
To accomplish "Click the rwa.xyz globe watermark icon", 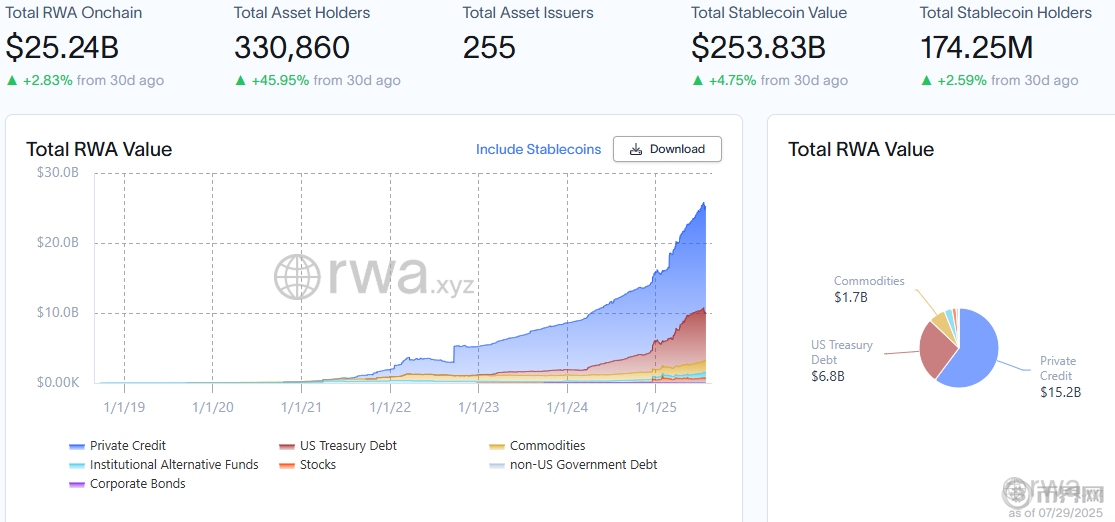I will 297,277.
